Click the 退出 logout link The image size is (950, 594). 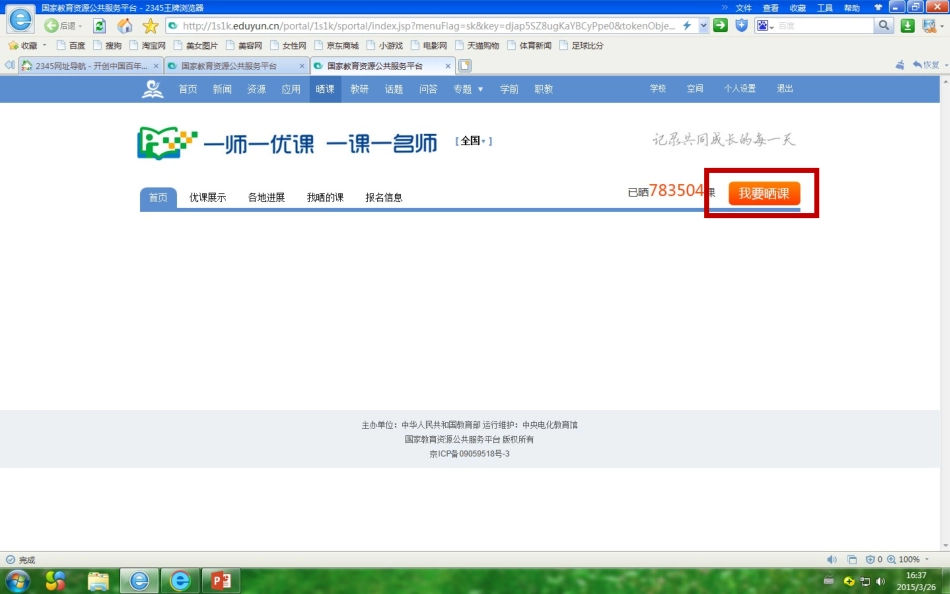(785, 89)
